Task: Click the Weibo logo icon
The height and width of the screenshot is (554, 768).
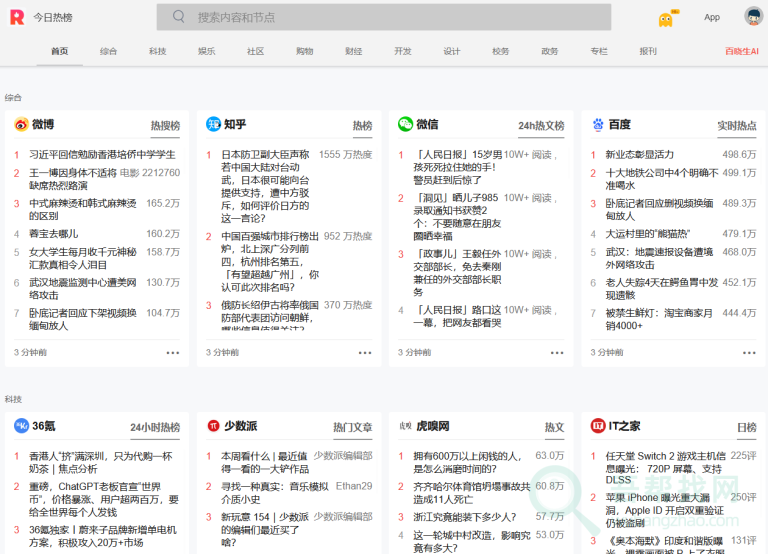Action: pos(21,125)
